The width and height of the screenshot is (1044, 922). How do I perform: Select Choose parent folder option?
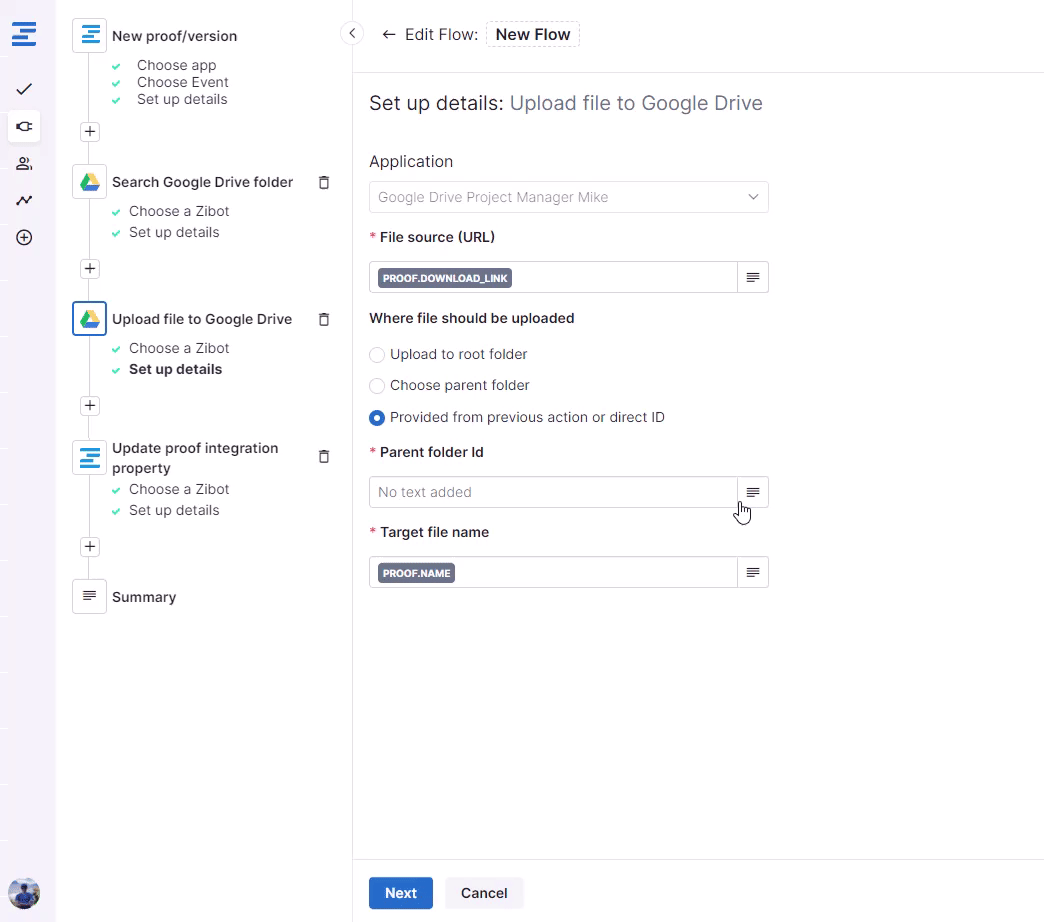pyautogui.click(x=377, y=386)
